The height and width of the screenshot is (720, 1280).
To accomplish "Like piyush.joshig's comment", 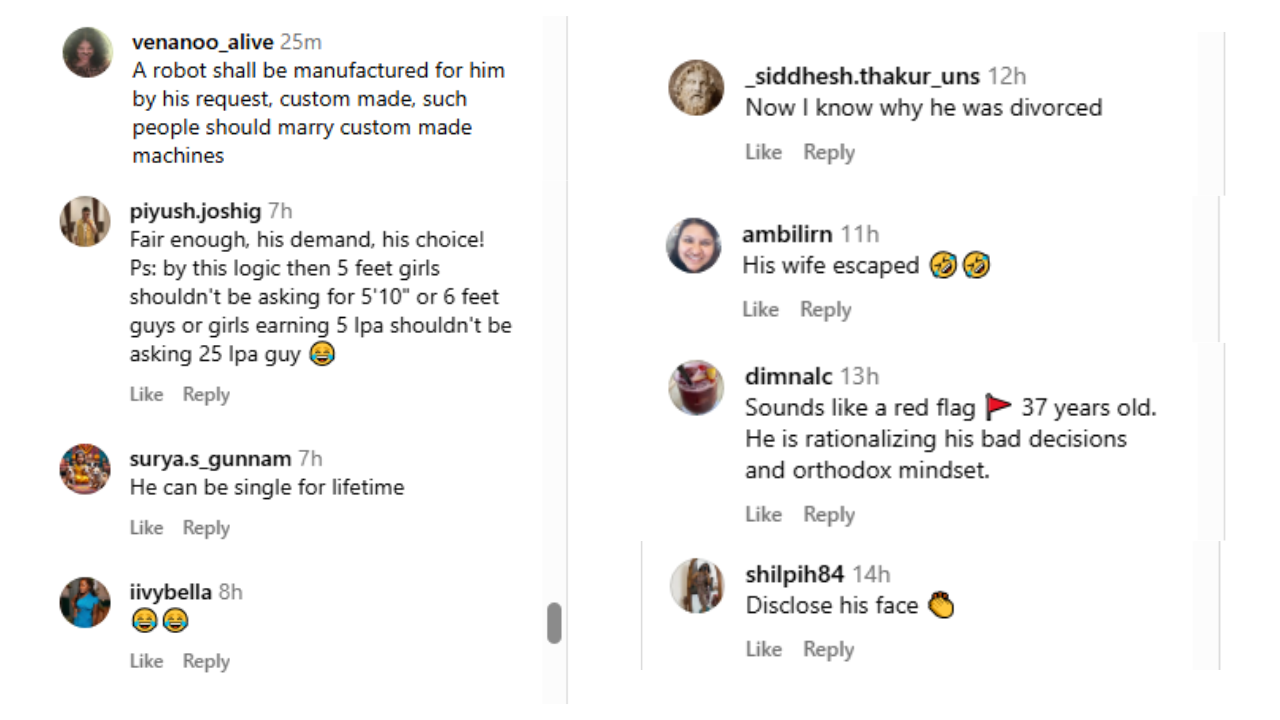I will (x=146, y=394).
